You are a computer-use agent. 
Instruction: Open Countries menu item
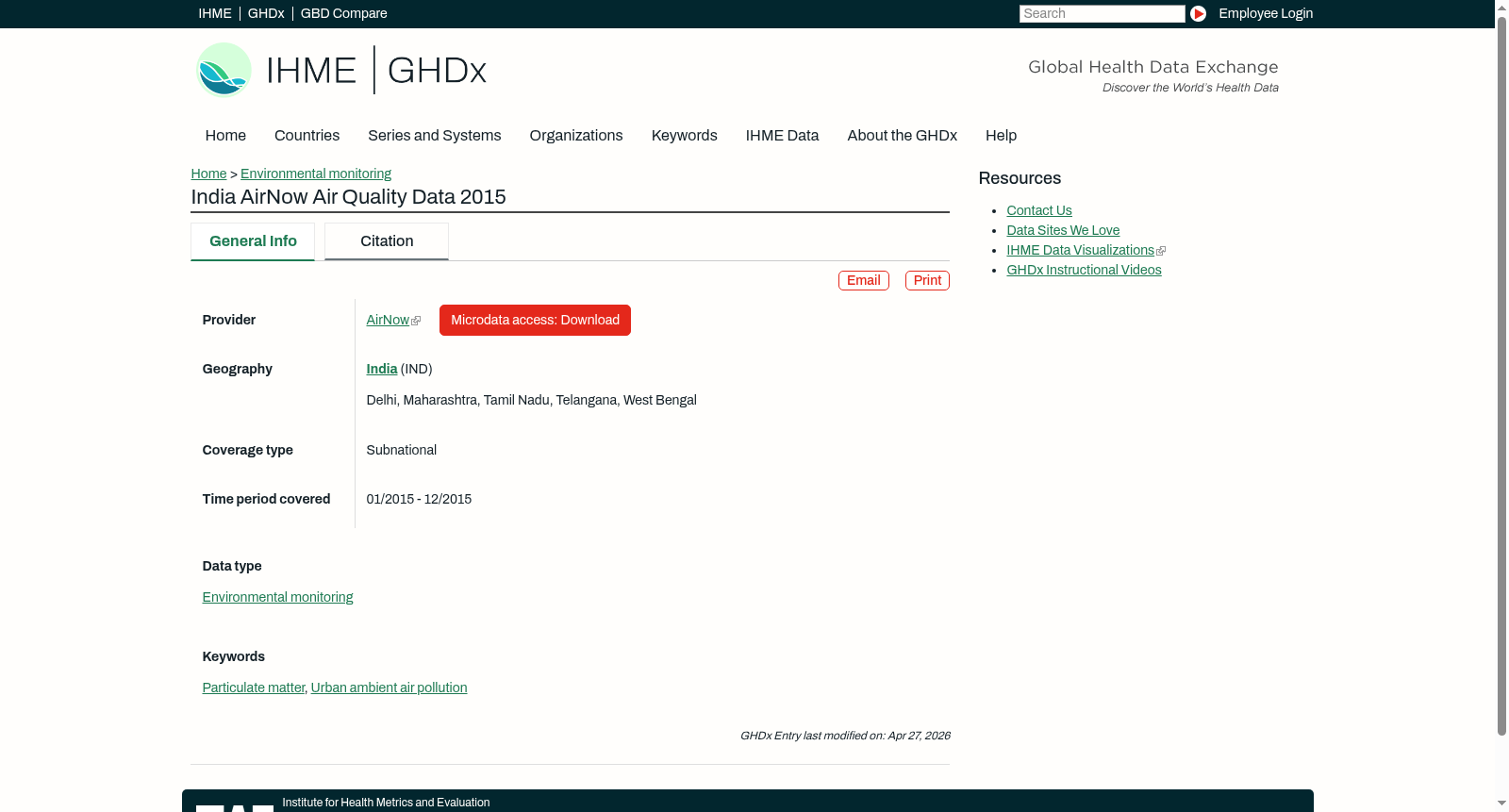307,136
